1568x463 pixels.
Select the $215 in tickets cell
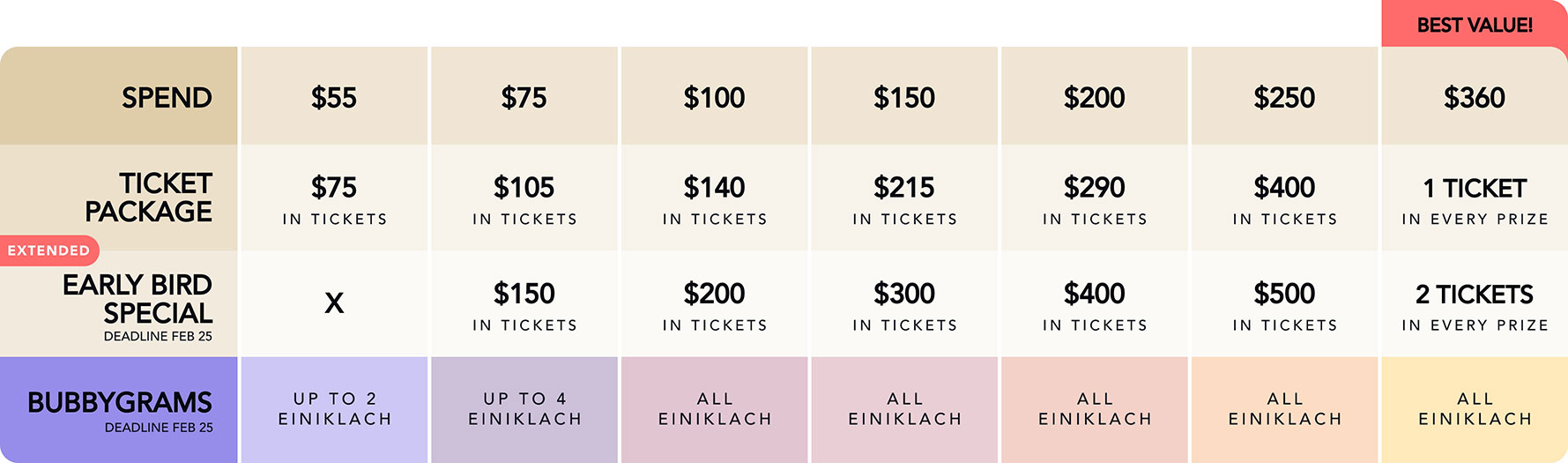pyautogui.click(x=904, y=199)
